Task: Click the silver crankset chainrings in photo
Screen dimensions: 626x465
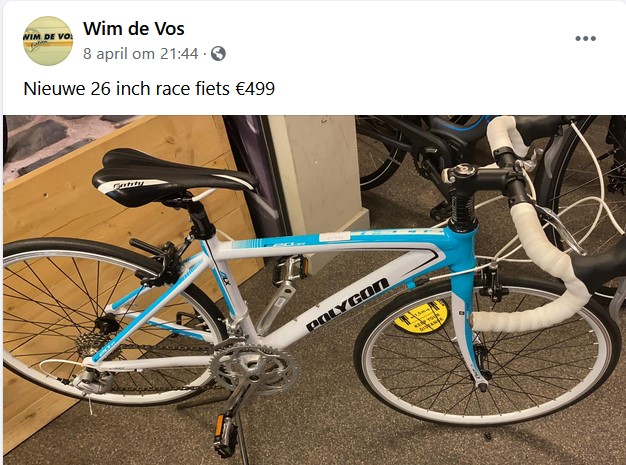Action: coord(256,366)
